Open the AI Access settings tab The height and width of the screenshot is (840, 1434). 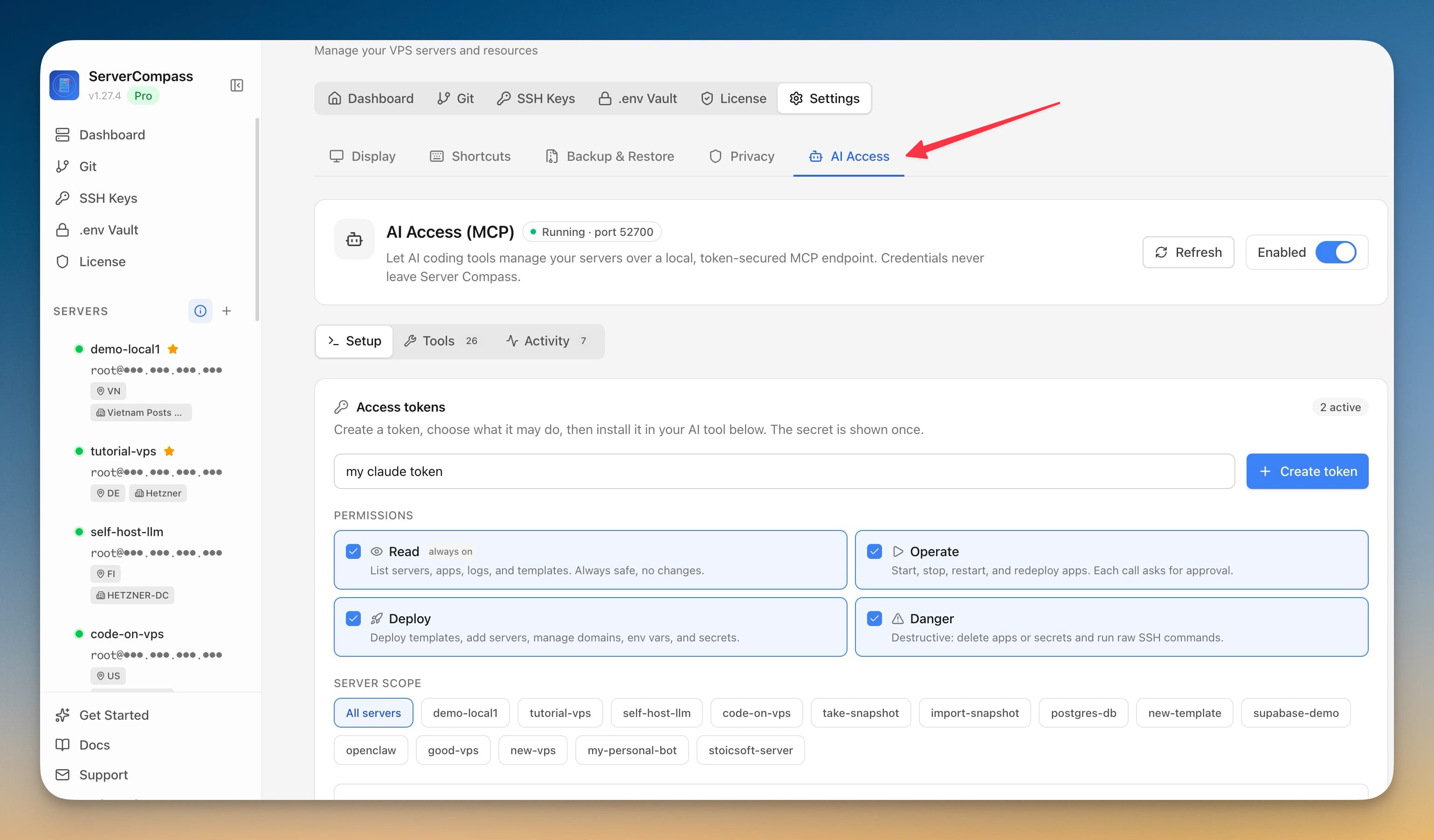(848, 156)
